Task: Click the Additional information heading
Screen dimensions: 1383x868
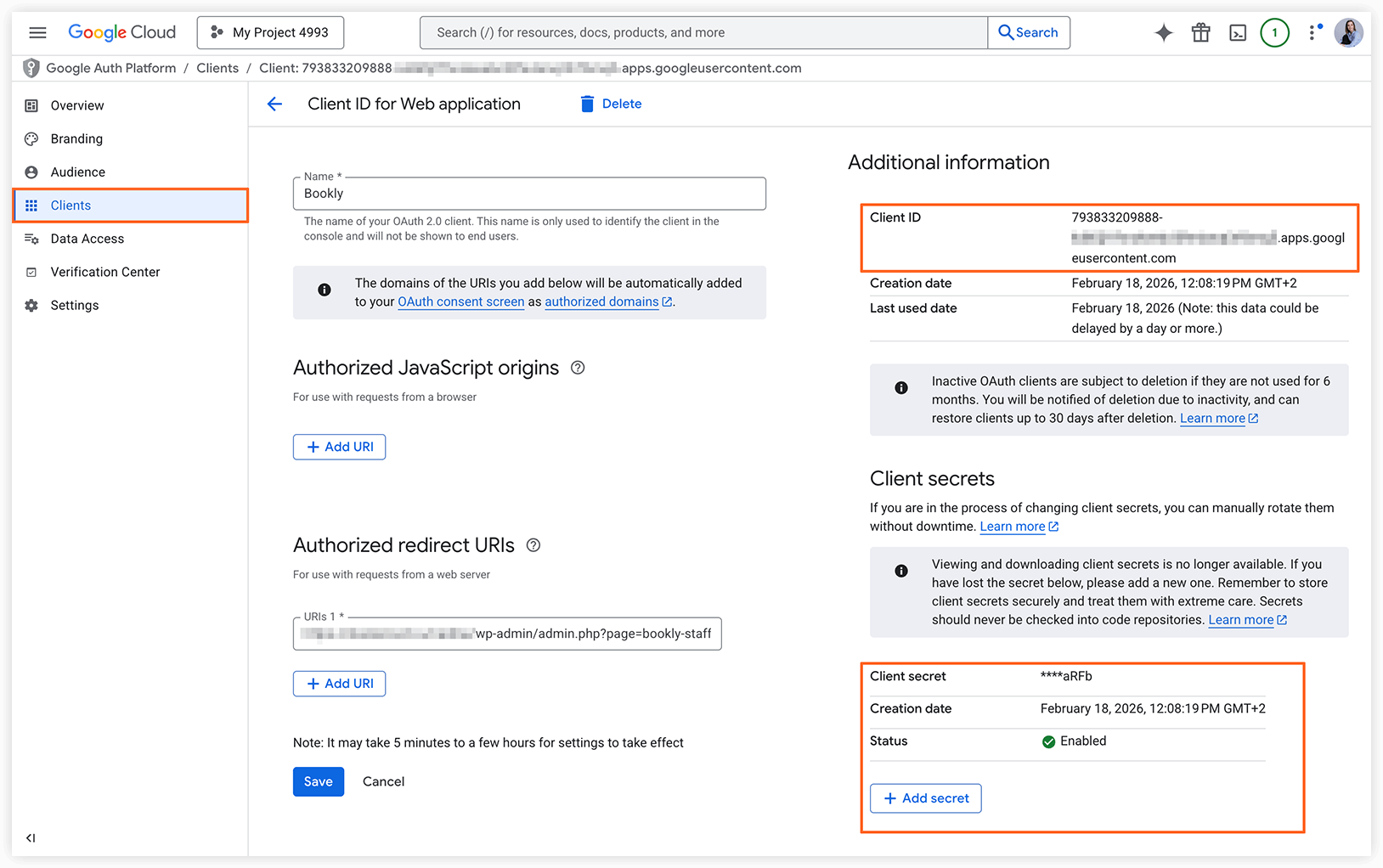Action: click(x=949, y=162)
